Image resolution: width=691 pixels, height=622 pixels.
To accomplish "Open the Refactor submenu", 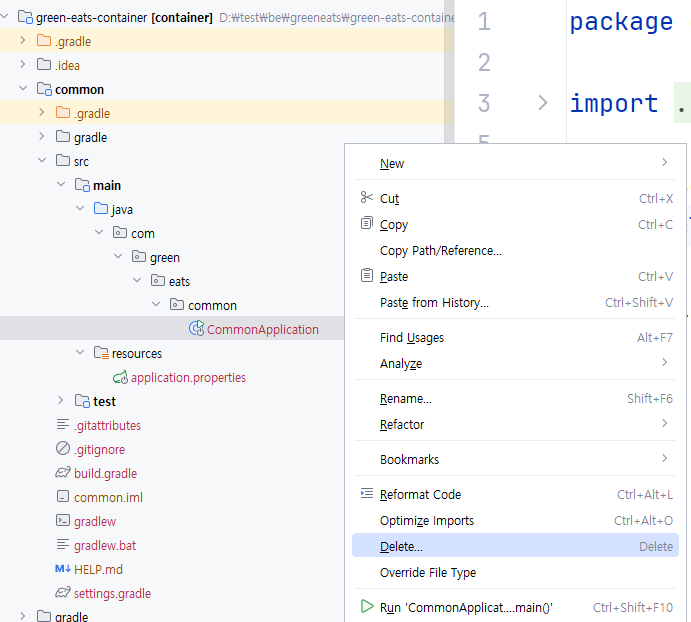I will click(515, 425).
